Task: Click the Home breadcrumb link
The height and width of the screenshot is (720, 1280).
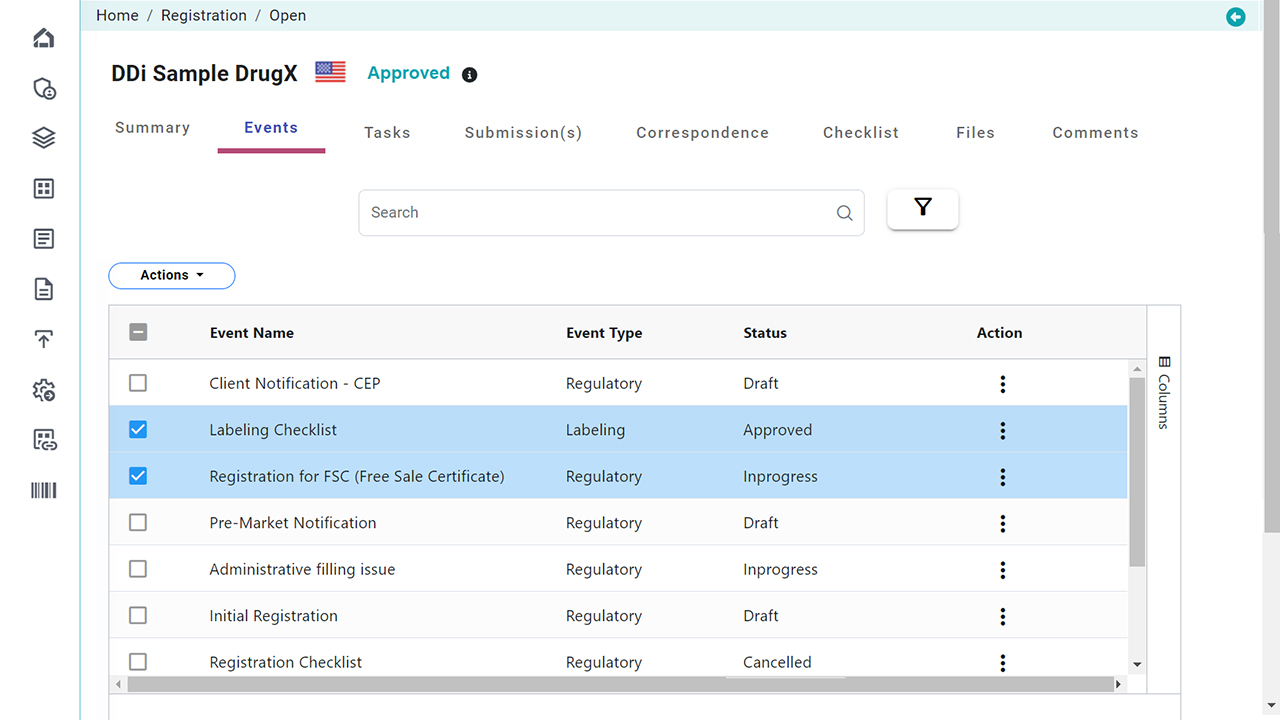Action: point(117,15)
